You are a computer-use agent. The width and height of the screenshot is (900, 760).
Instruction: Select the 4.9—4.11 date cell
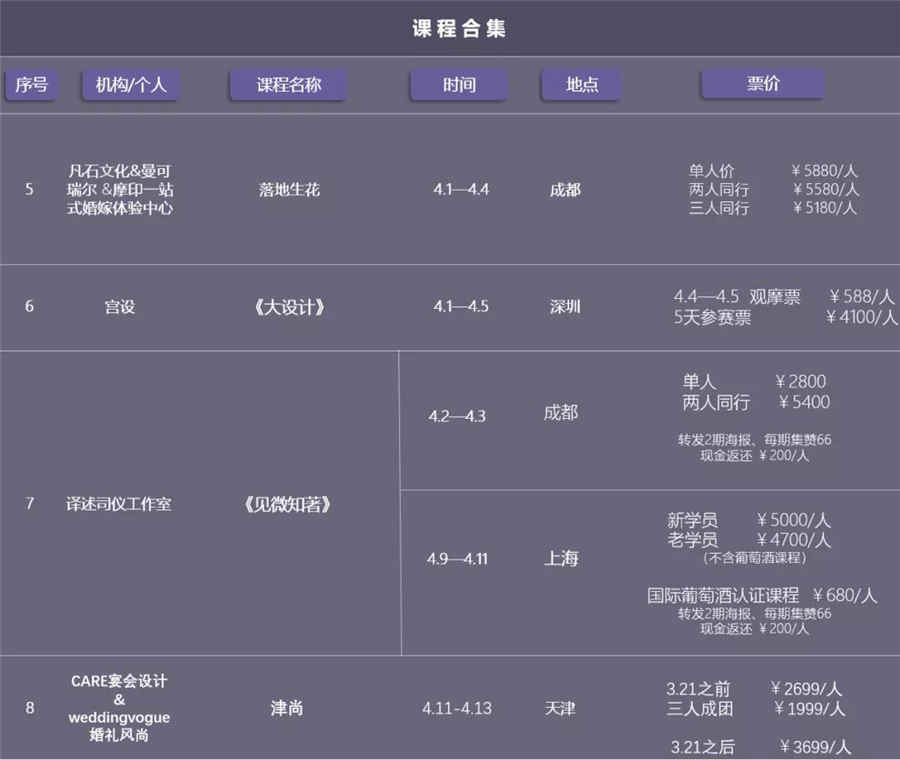click(x=457, y=559)
